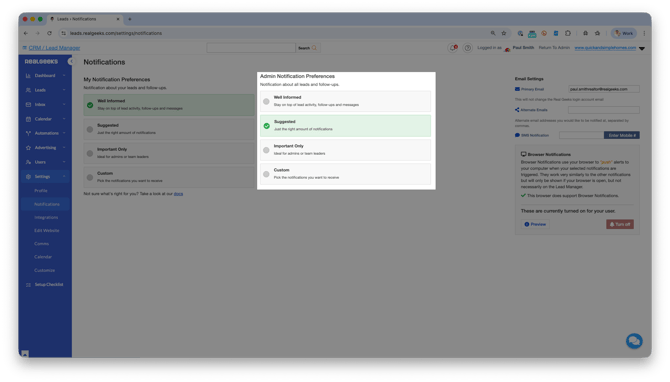This screenshot has width=670, height=382.
Task: Select Admin Suggested radio option
Action: [x=266, y=126]
